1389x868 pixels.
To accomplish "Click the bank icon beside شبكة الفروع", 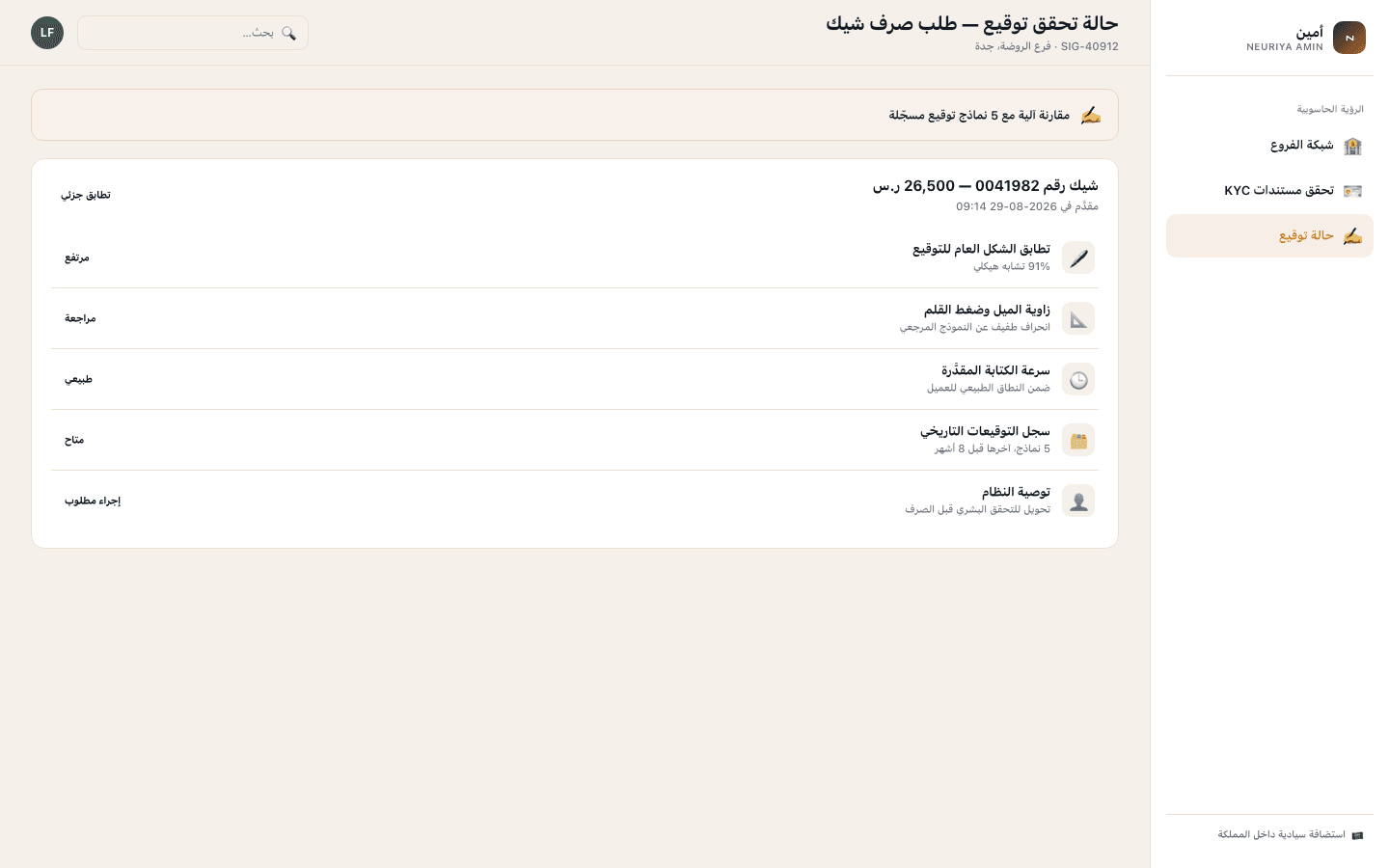I will pyautogui.click(x=1352, y=146).
